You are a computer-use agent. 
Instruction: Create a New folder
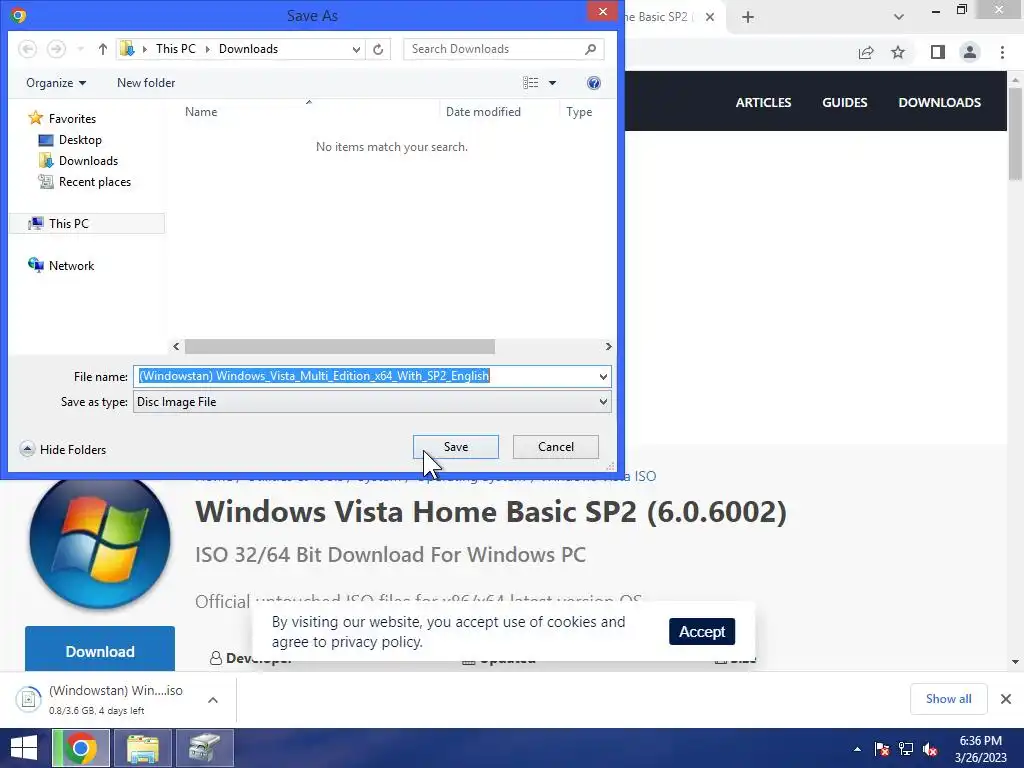146,83
